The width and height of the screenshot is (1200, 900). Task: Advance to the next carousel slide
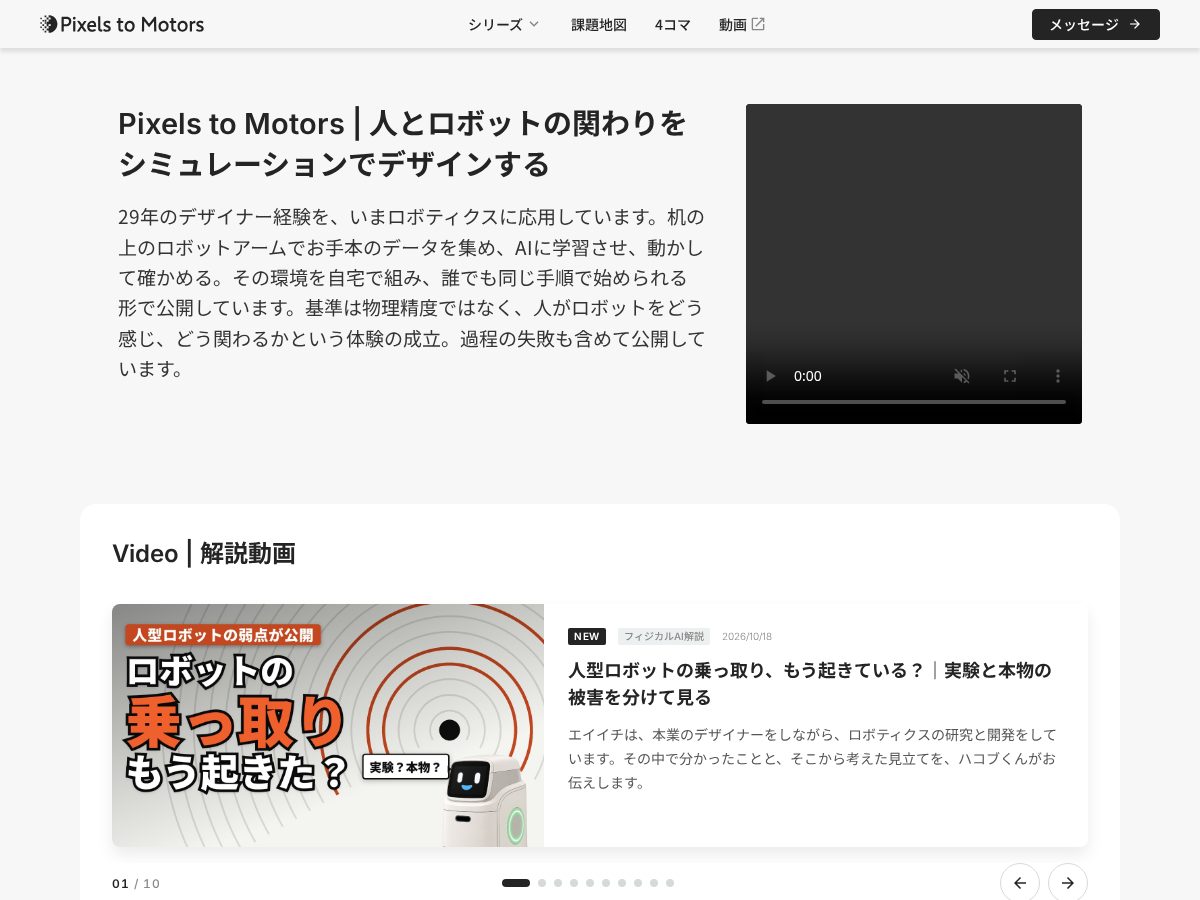click(1068, 883)
